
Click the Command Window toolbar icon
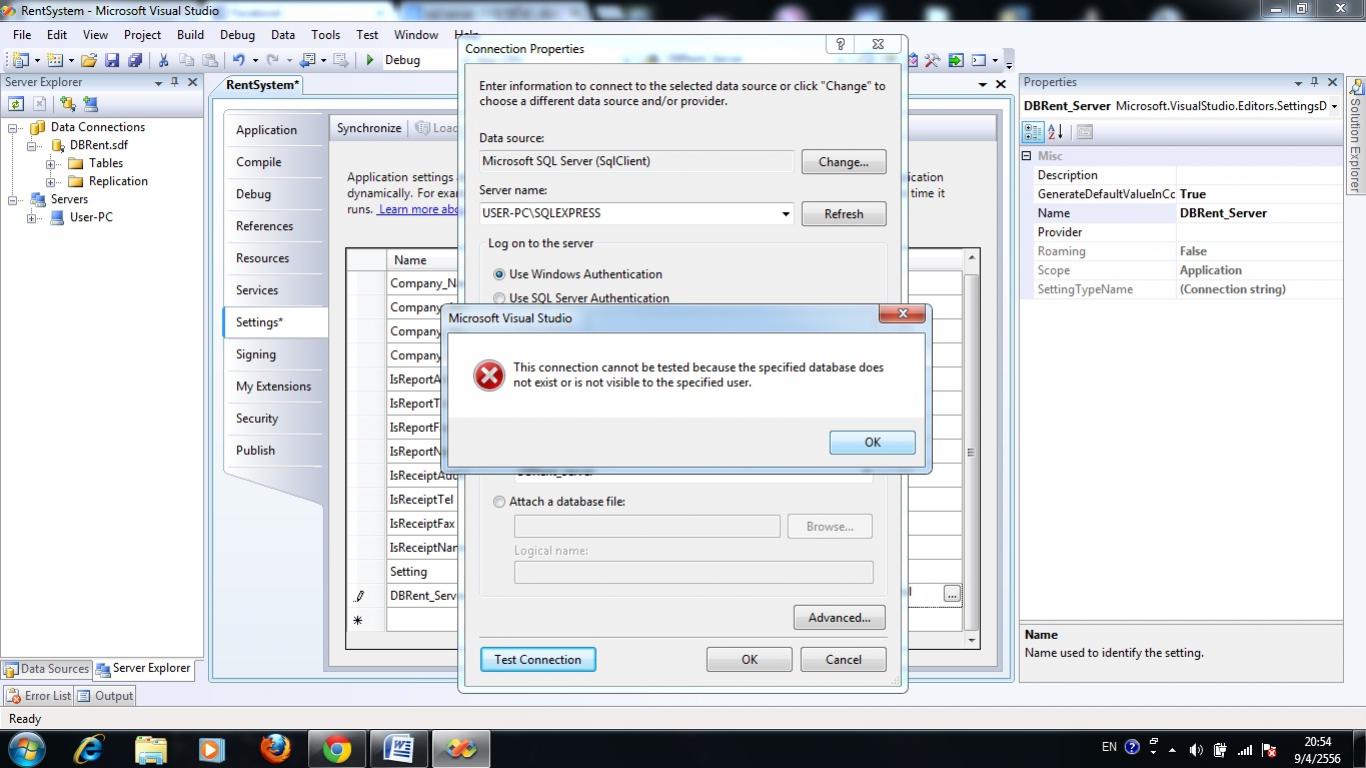979,60
